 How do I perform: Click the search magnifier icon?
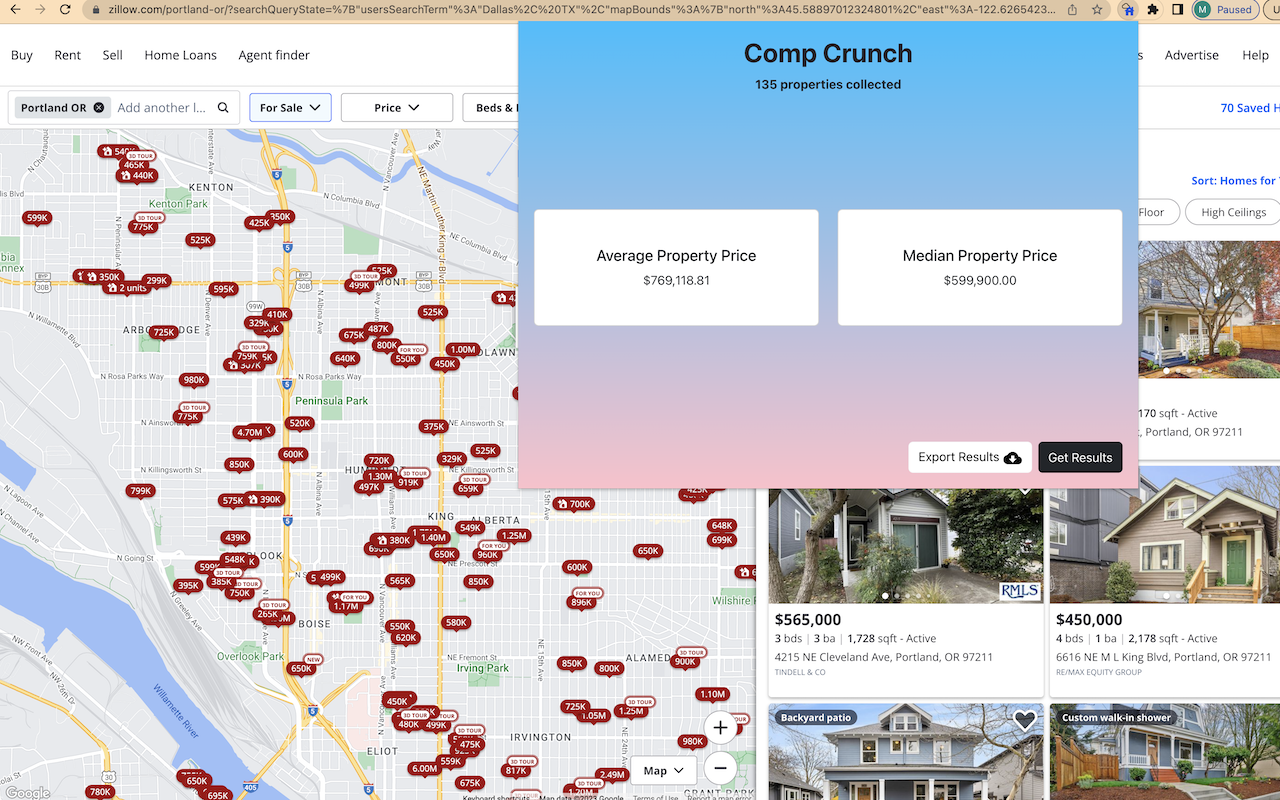(224, 108)
